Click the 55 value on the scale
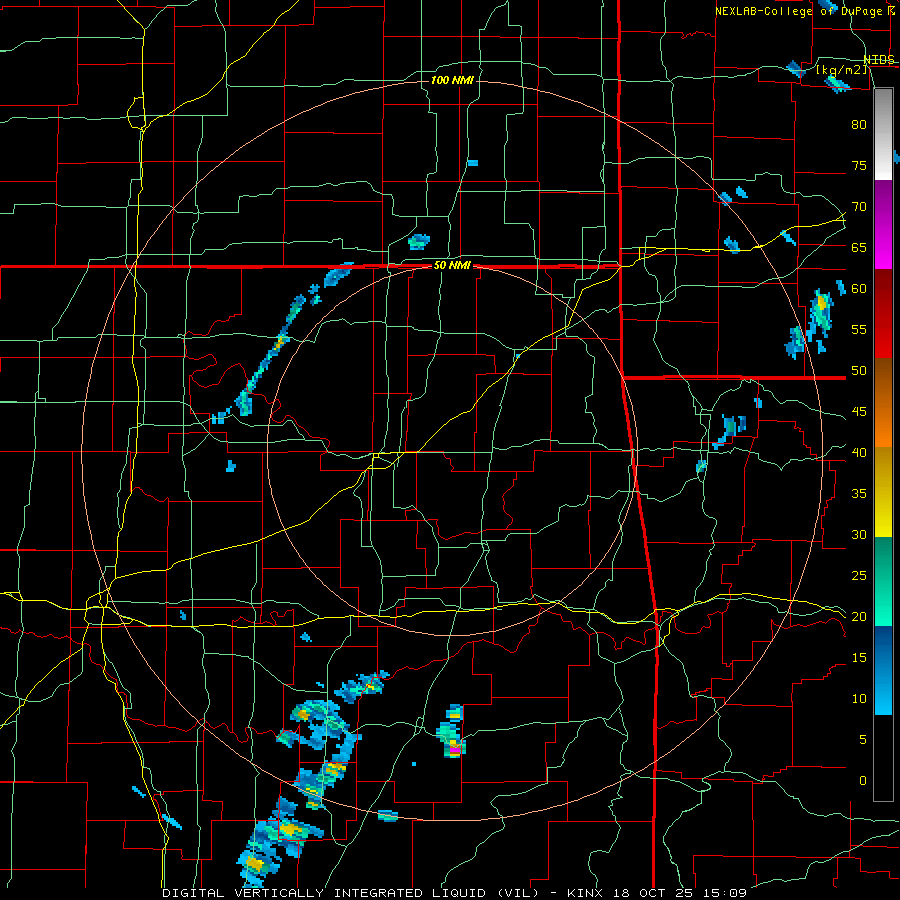This screenshot has height=900, width=900. point(859,329)
